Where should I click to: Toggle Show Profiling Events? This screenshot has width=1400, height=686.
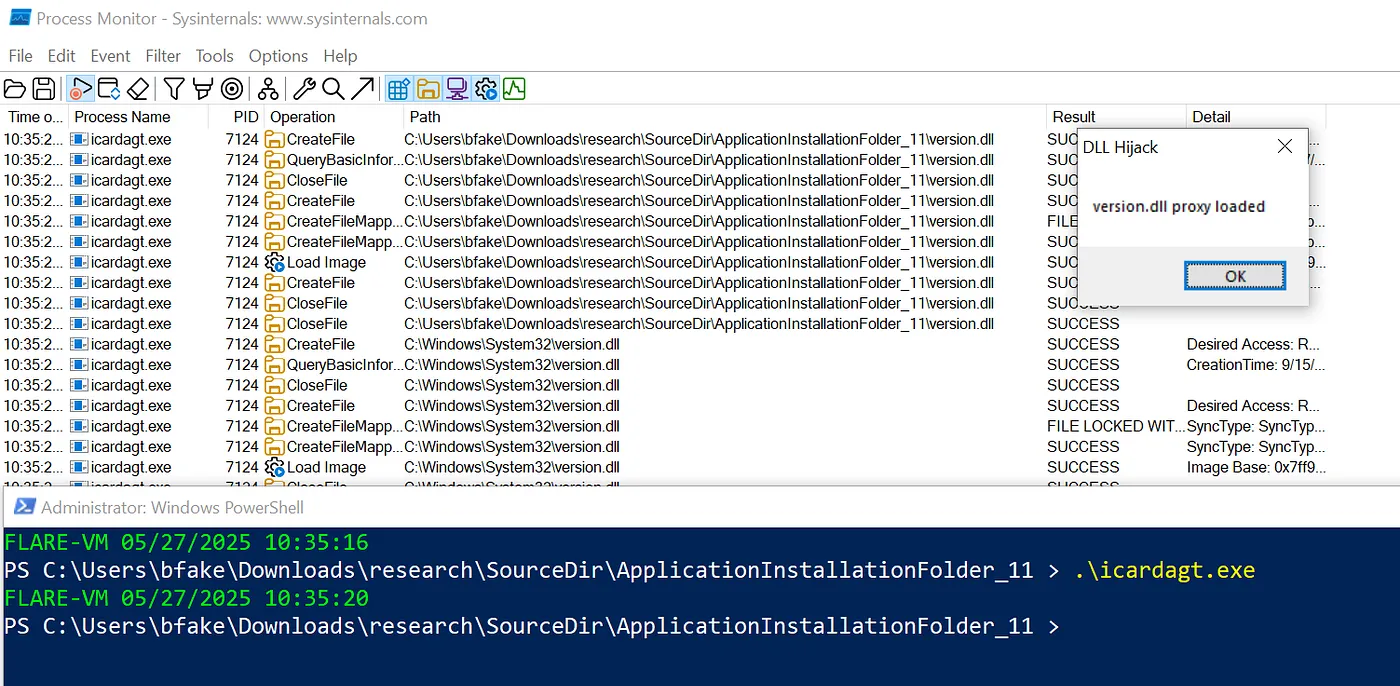pos(514,89)
